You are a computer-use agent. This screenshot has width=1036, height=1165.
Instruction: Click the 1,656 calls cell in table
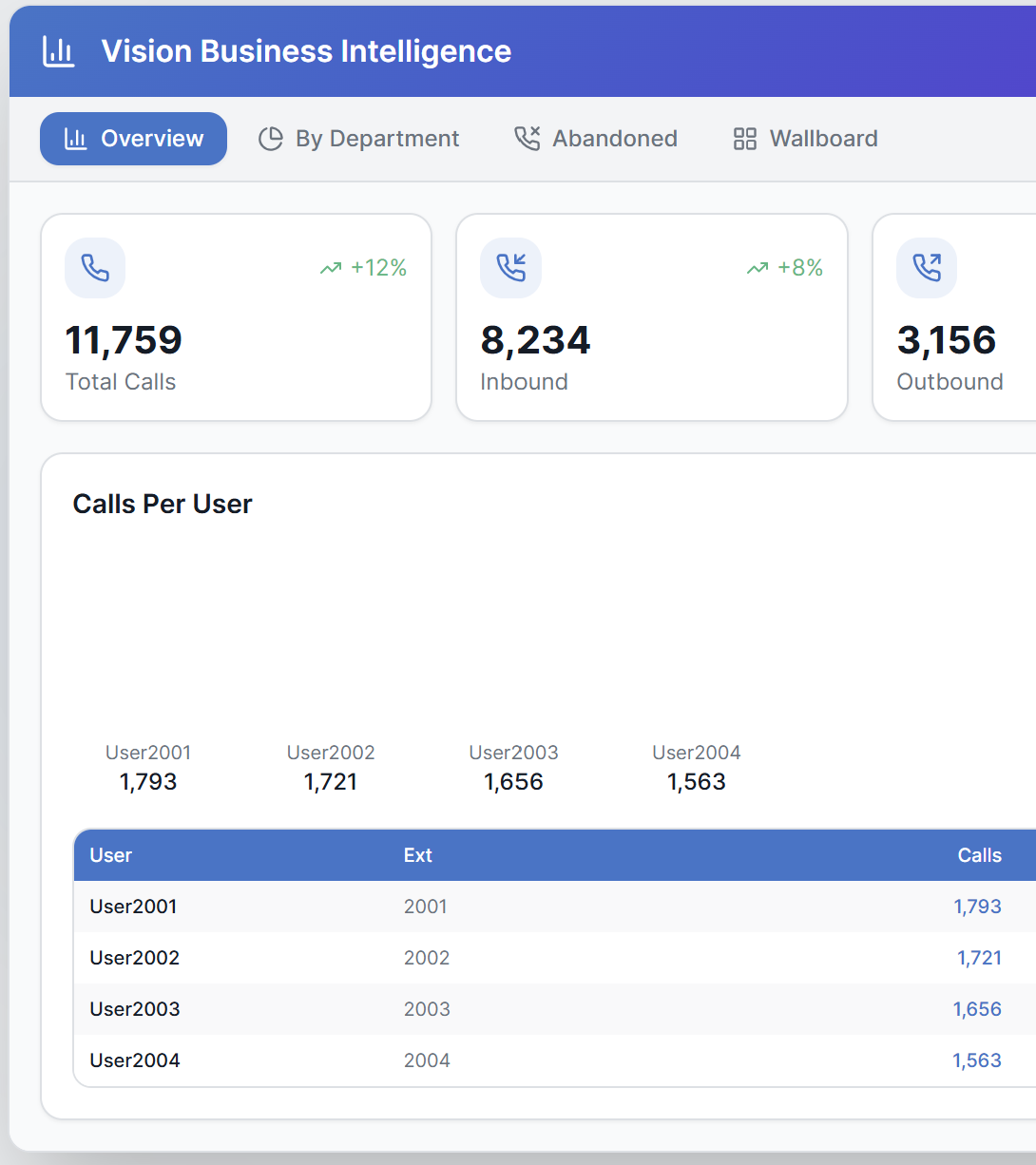pyautogui.click(x=977, y=1009)
